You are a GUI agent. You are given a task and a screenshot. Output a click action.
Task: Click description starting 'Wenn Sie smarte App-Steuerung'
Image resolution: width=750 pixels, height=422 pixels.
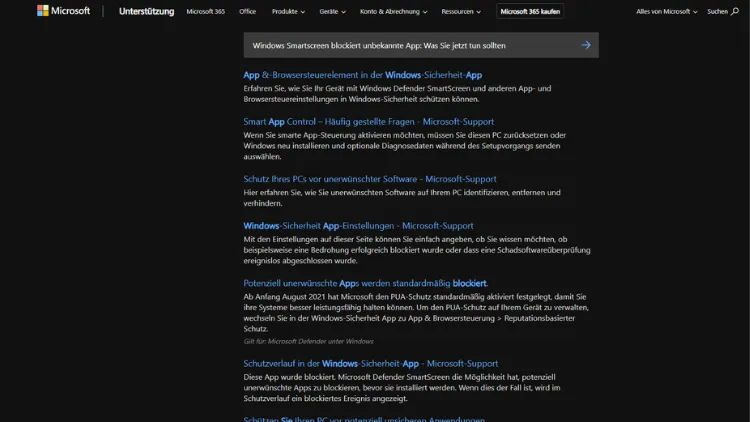point(405,145)
